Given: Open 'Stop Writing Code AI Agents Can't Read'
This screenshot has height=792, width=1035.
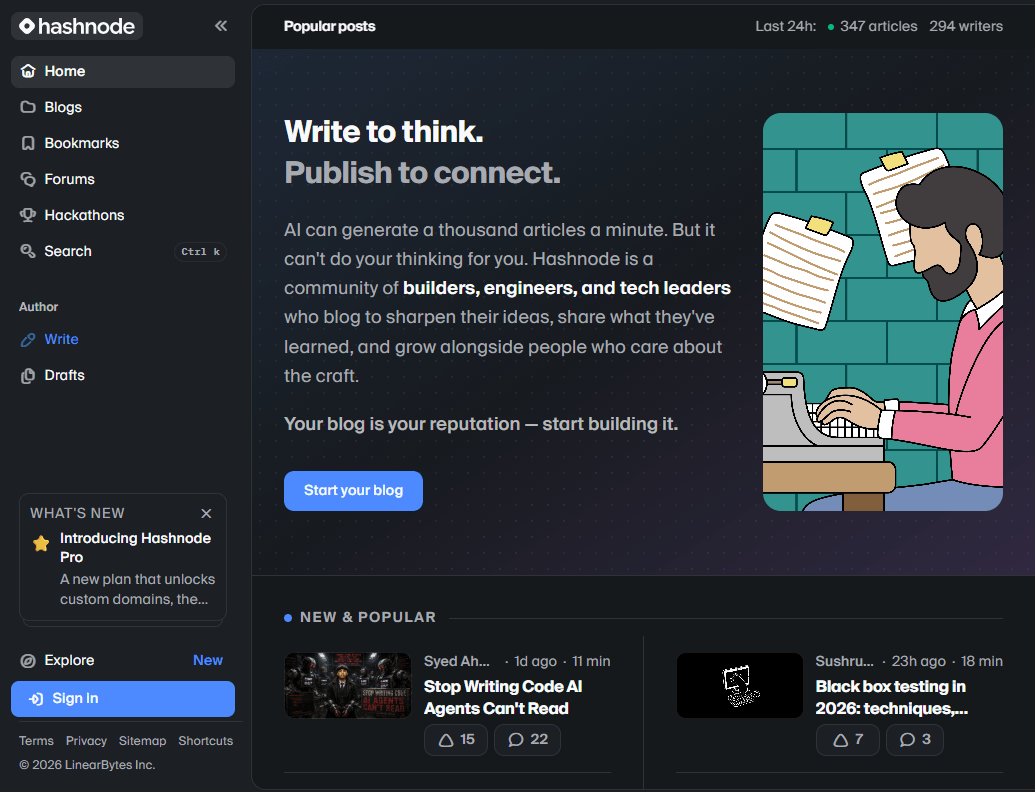Looking at the screenshot, I should pos(503,698).
